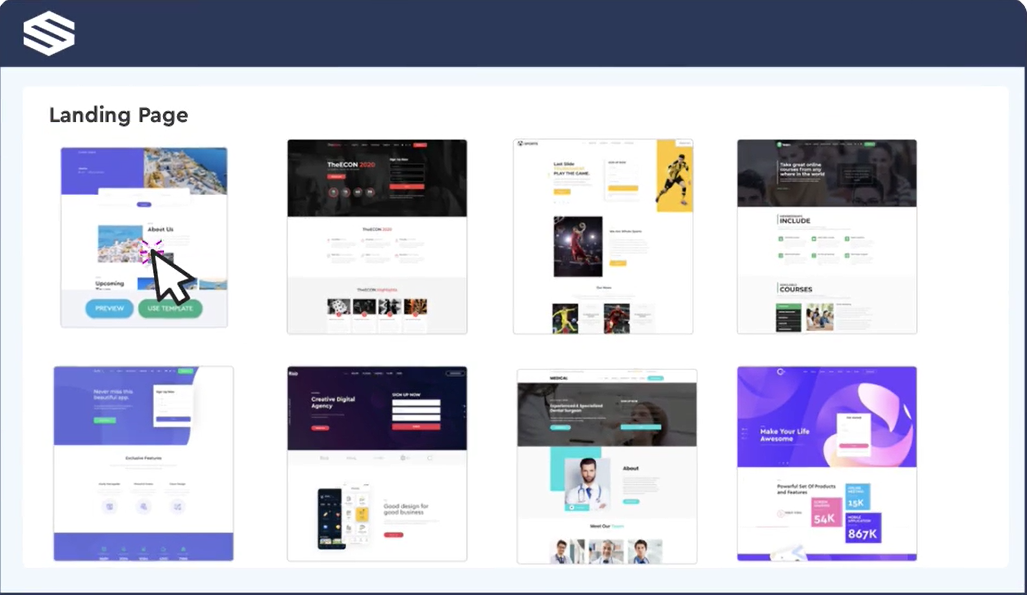
Task: Click the S logo in header
Action: pos(49,33)
